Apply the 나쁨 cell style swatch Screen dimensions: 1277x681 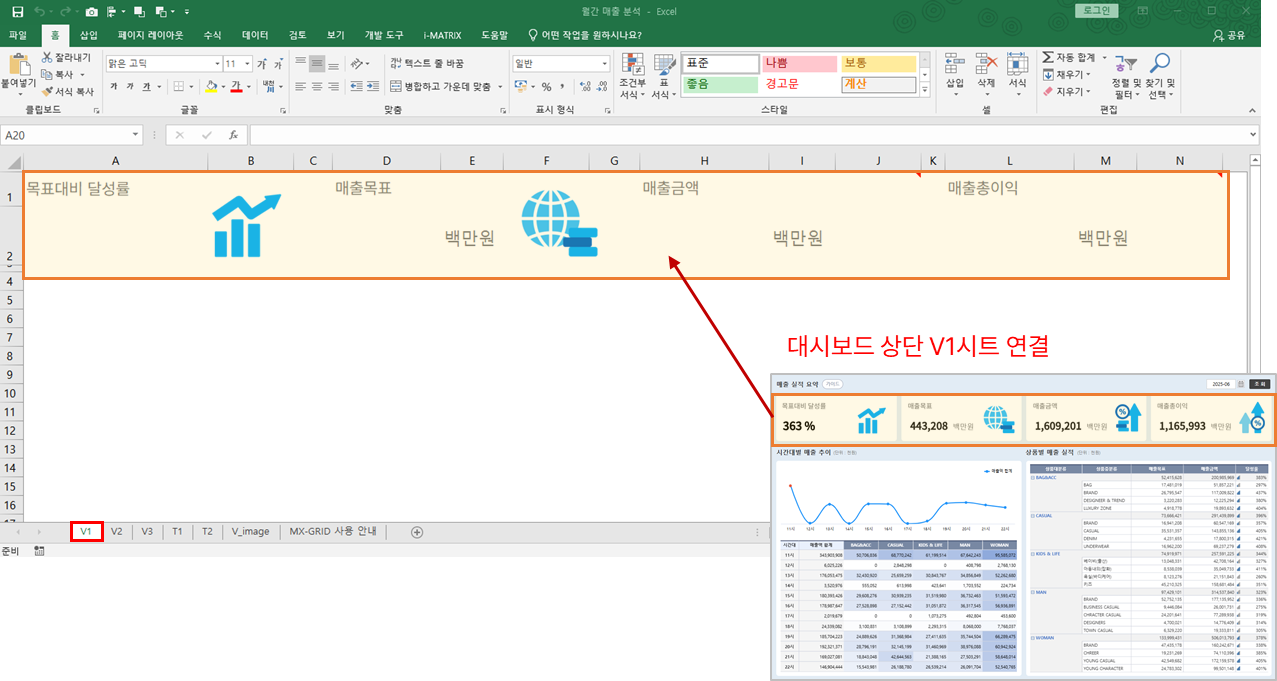coord(798,63)
